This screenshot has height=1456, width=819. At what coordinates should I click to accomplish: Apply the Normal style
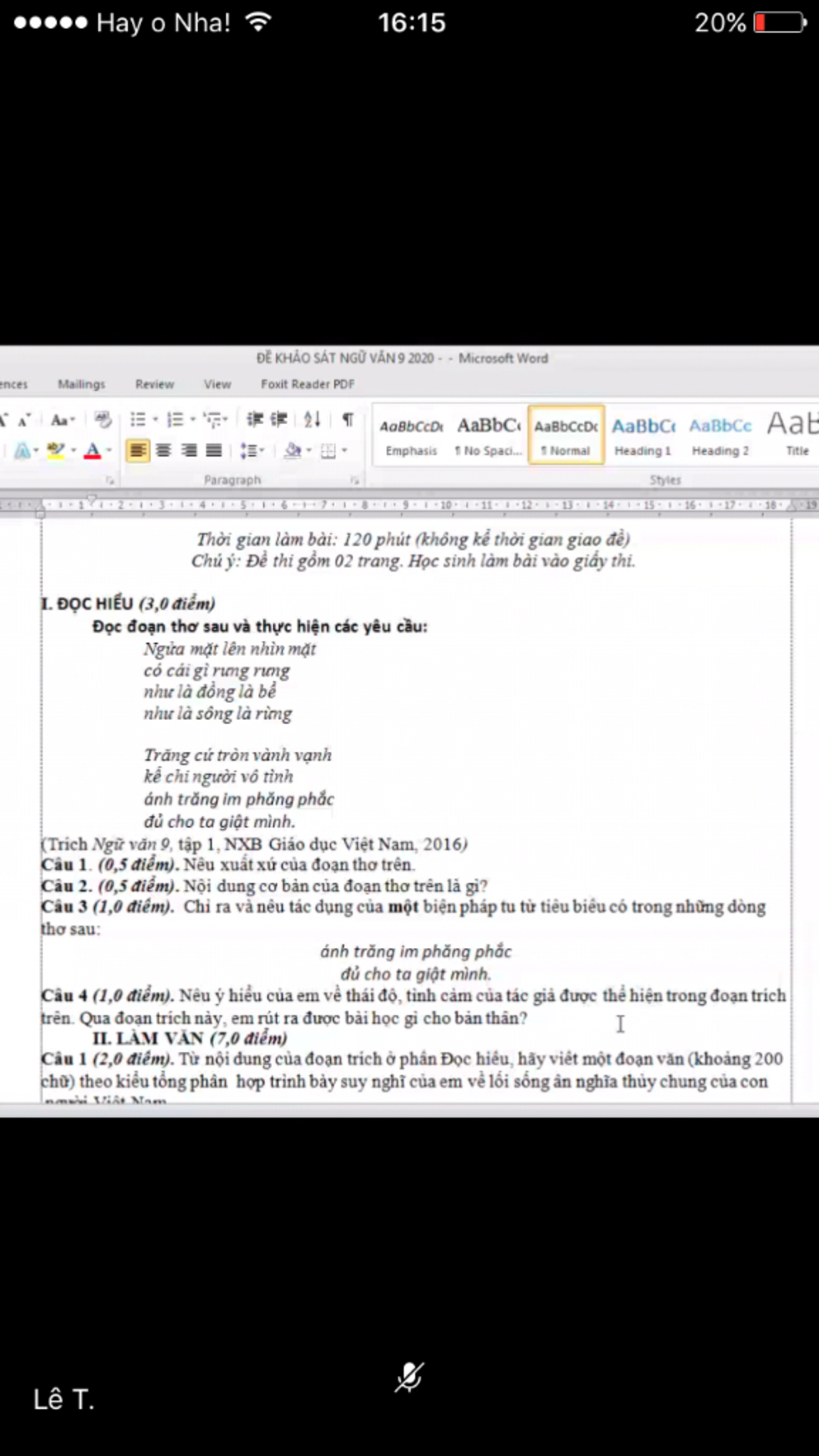[566, 436]
